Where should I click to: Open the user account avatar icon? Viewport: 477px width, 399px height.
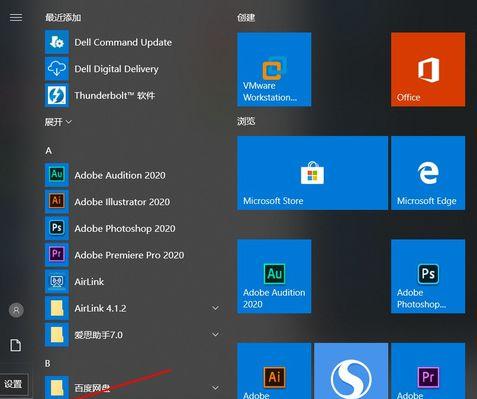tap(16, 311)
